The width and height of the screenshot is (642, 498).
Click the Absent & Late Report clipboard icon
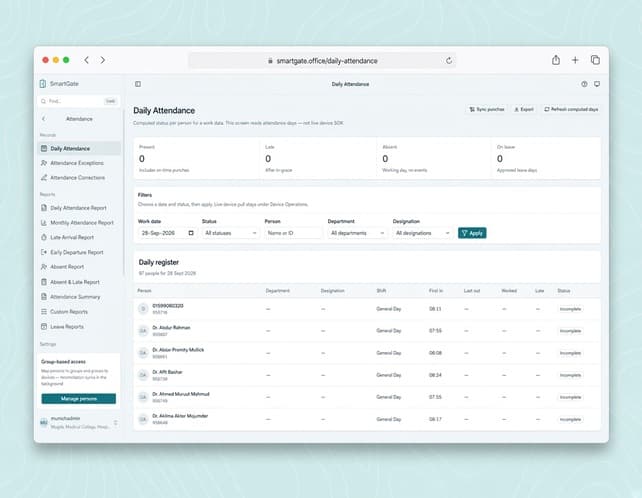[x=44, y=282]
